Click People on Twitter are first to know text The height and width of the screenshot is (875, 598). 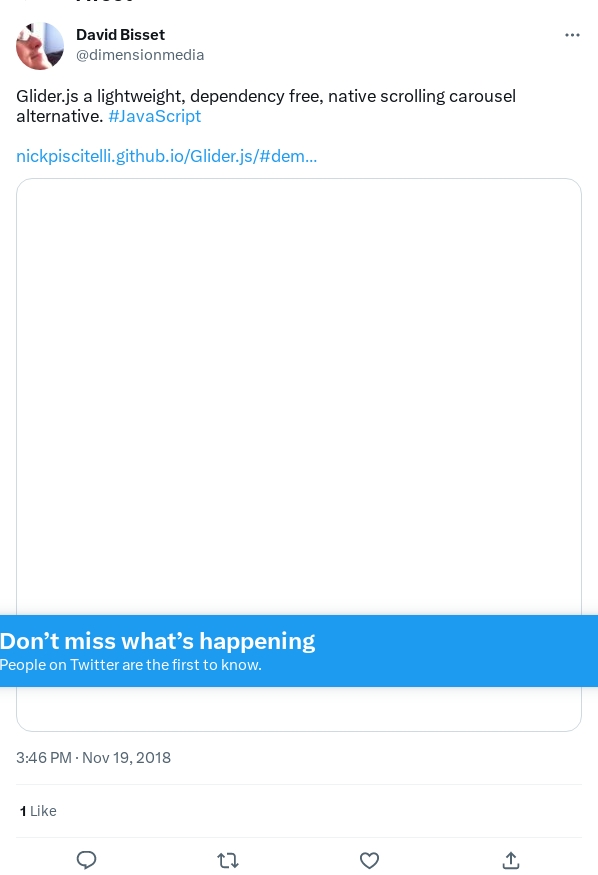click(131, 665)
